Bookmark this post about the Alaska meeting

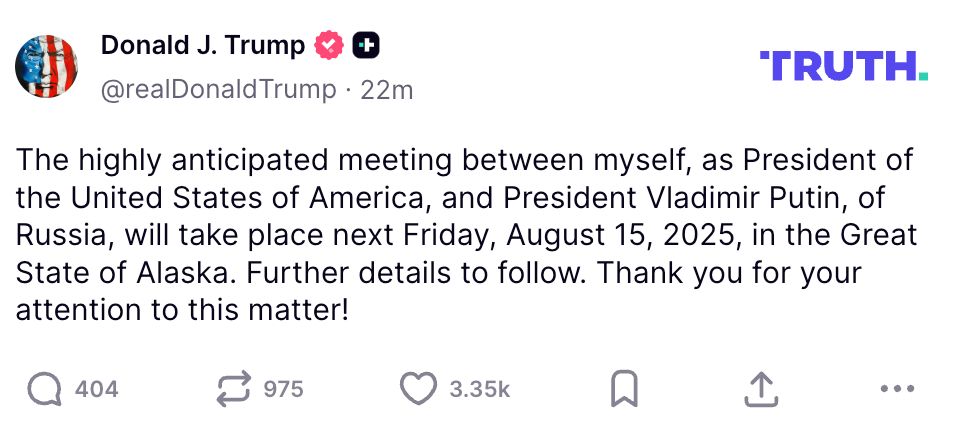624,388
